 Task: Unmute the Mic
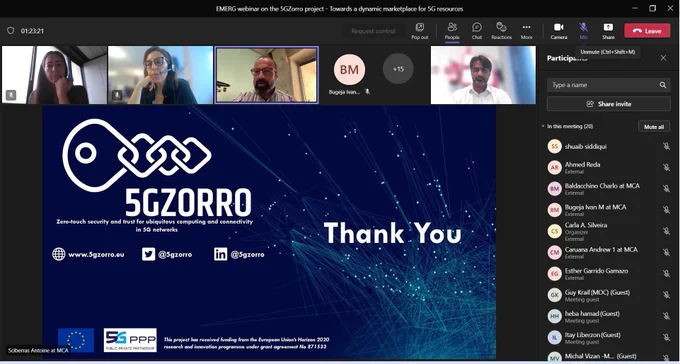coord(583,31)
